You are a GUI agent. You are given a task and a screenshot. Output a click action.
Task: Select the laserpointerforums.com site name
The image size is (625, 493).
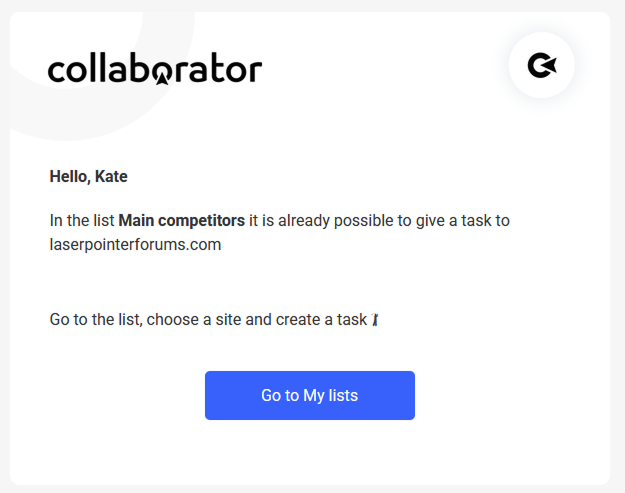(135, 244)
